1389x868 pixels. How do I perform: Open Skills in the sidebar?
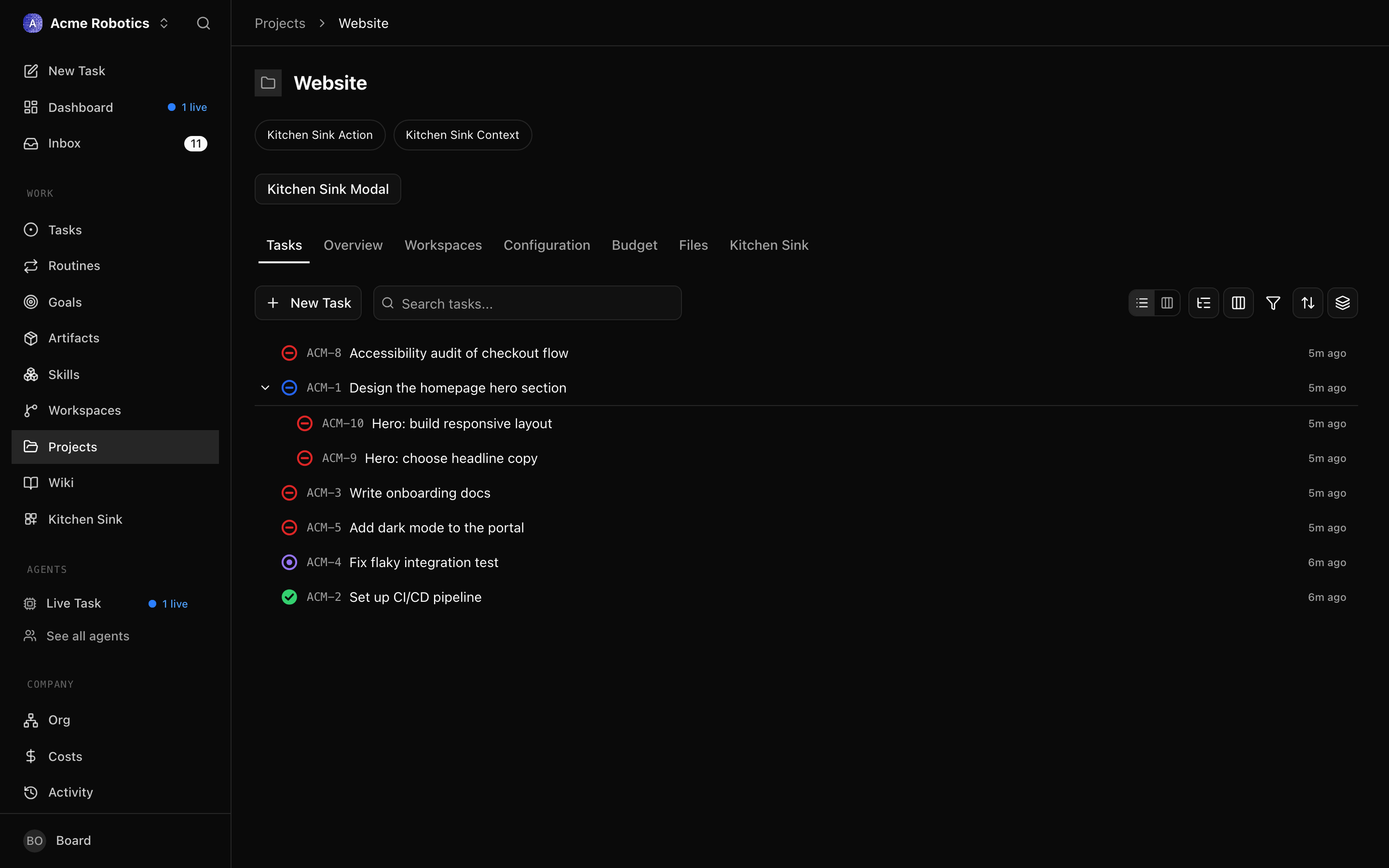pyautogui.click(x=115, y=374)
